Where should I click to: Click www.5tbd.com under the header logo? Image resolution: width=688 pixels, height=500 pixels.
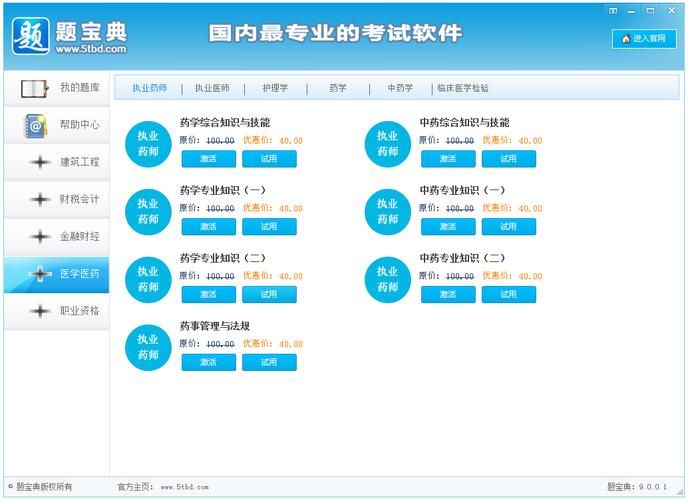point(91,49)
